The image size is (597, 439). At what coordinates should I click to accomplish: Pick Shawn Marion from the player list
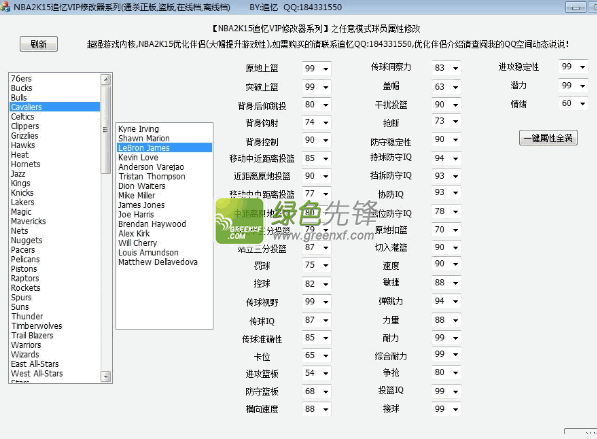[x=164, y=138]
